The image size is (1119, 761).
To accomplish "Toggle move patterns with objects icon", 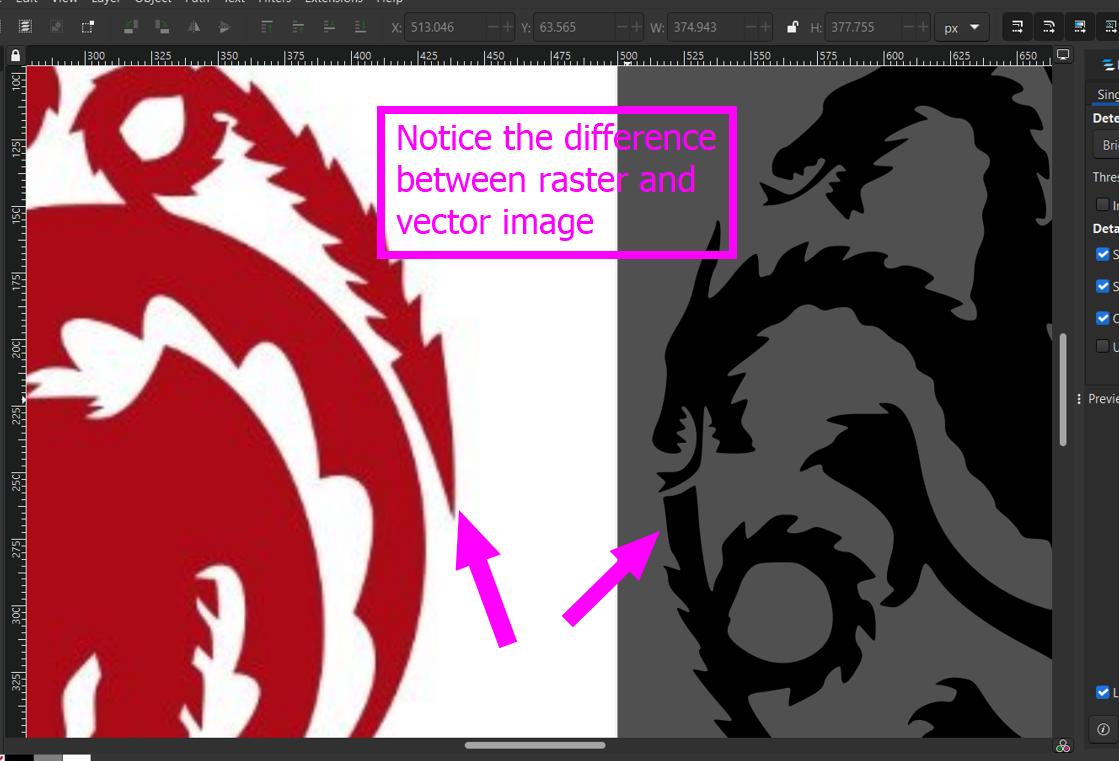I will point(1110,27).
